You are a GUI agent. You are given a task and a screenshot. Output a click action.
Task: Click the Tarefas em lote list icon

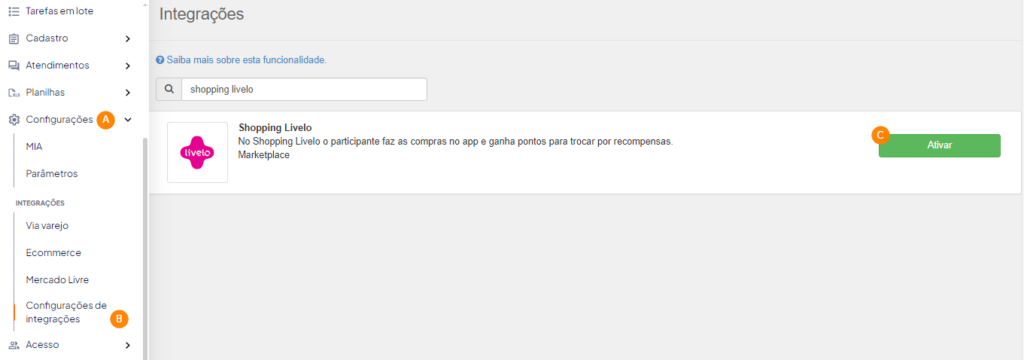point(14,11)
